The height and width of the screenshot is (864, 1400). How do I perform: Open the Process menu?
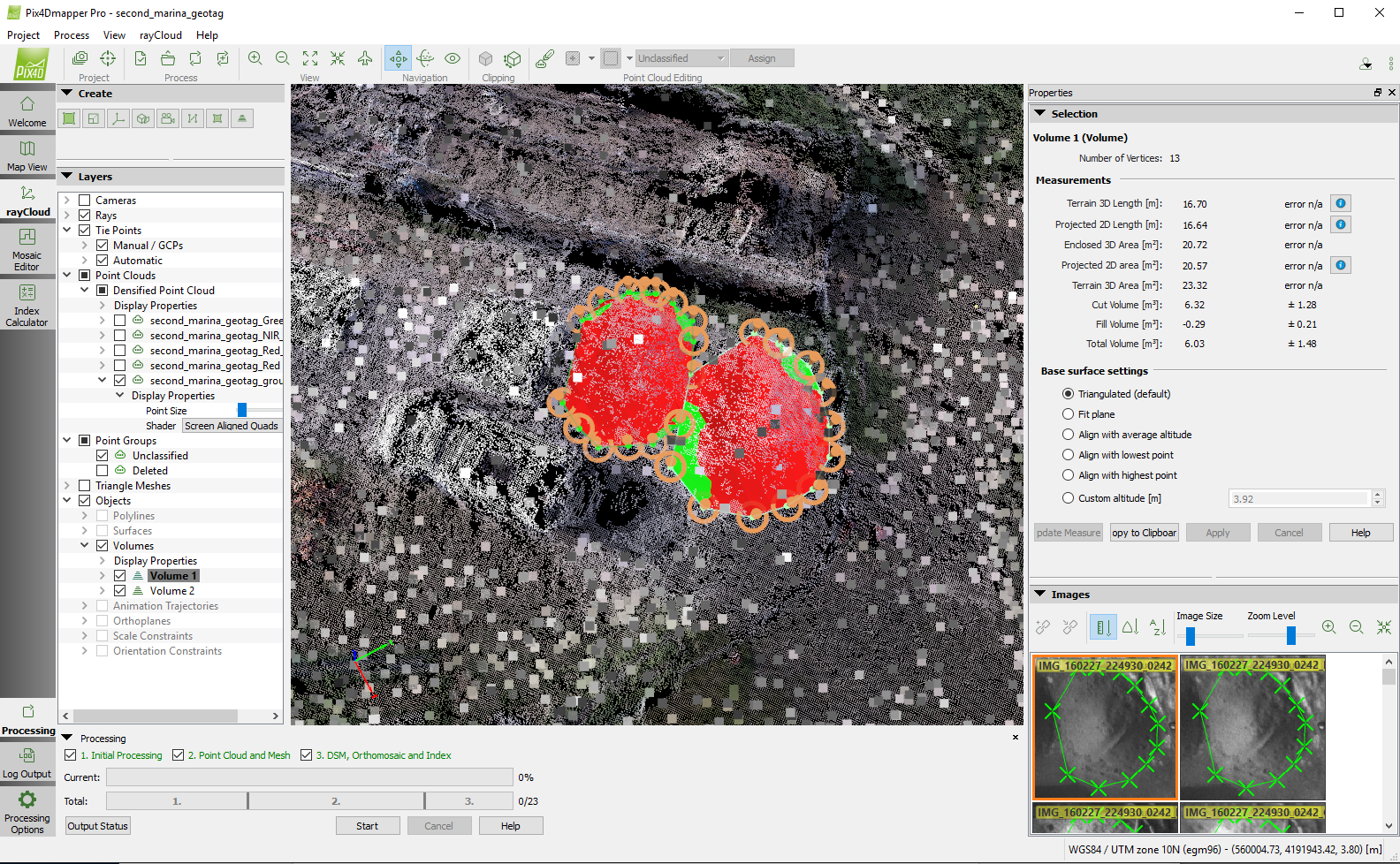pos(71,35)
